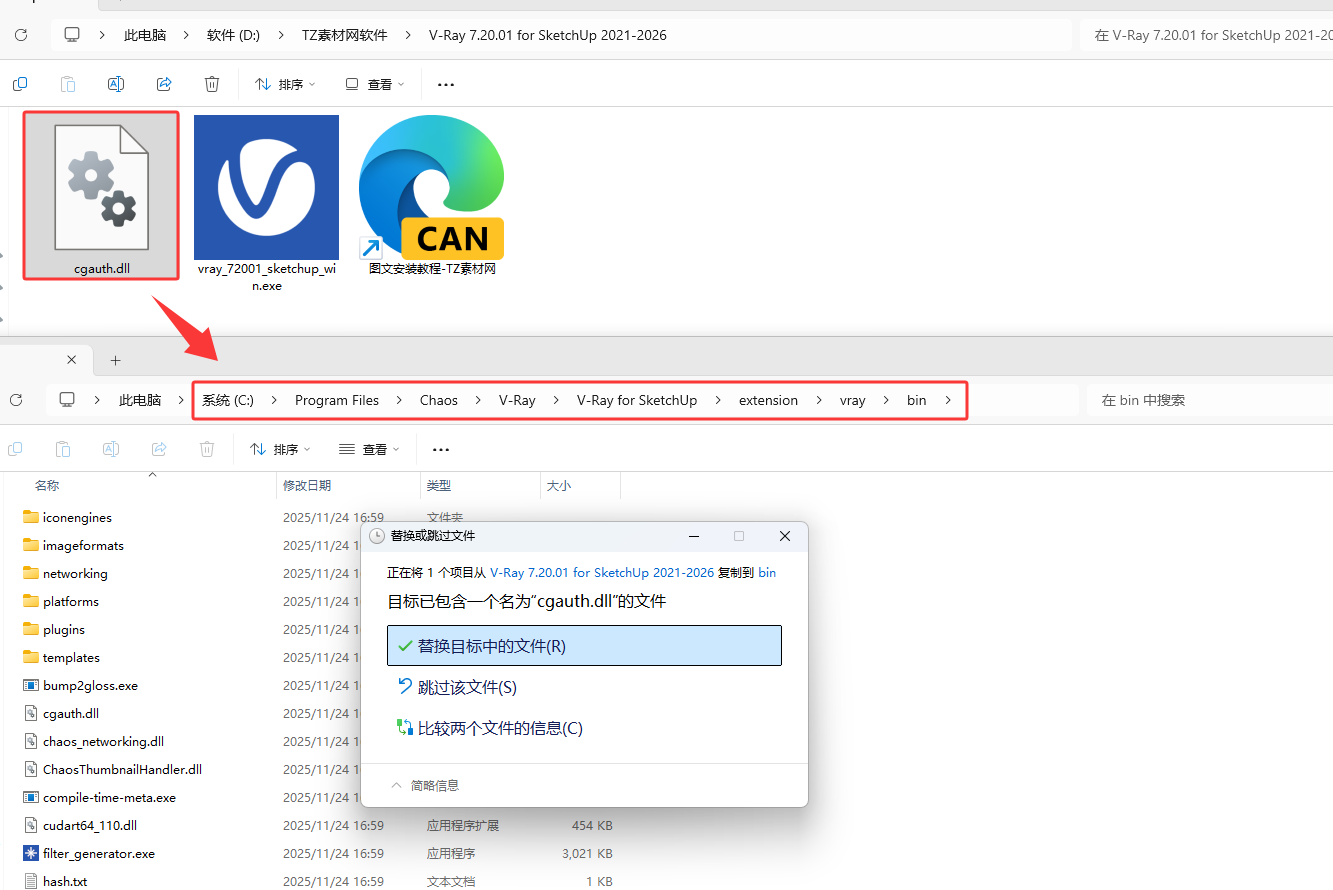Click the computer icon in the V-Ray 7.20.01 window address bar

tap(72, 35)
